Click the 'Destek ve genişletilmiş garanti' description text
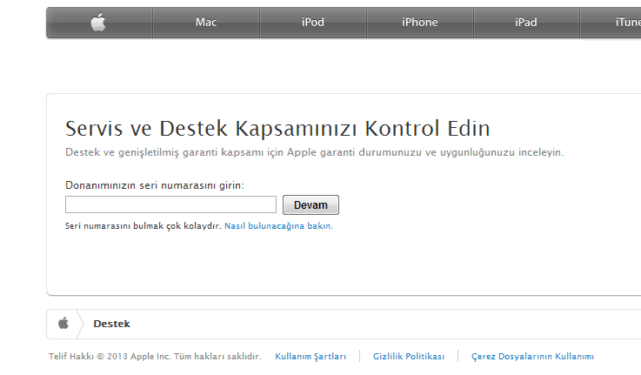 pos(314,152)
